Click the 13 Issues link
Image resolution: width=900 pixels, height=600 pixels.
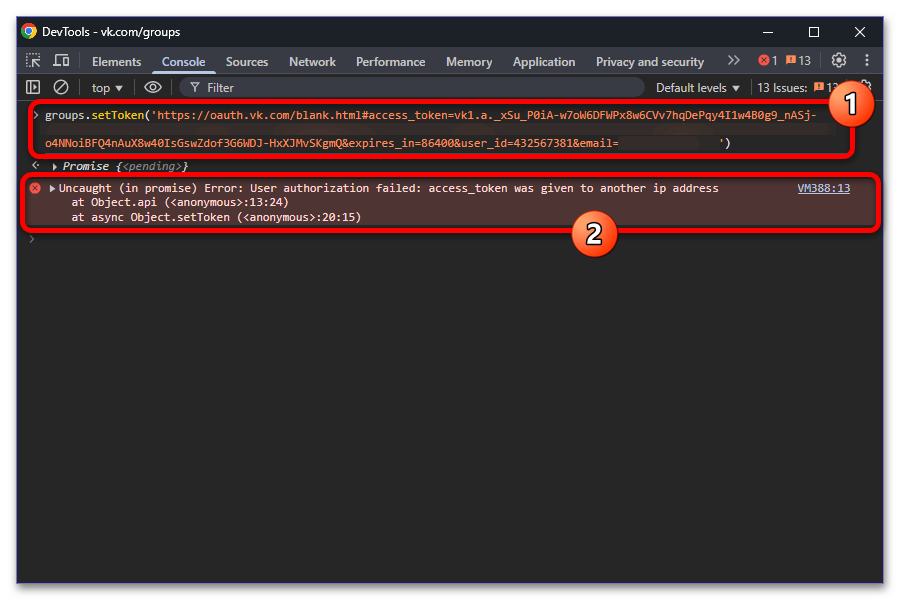pyautogui.click(x=798, y=88)
